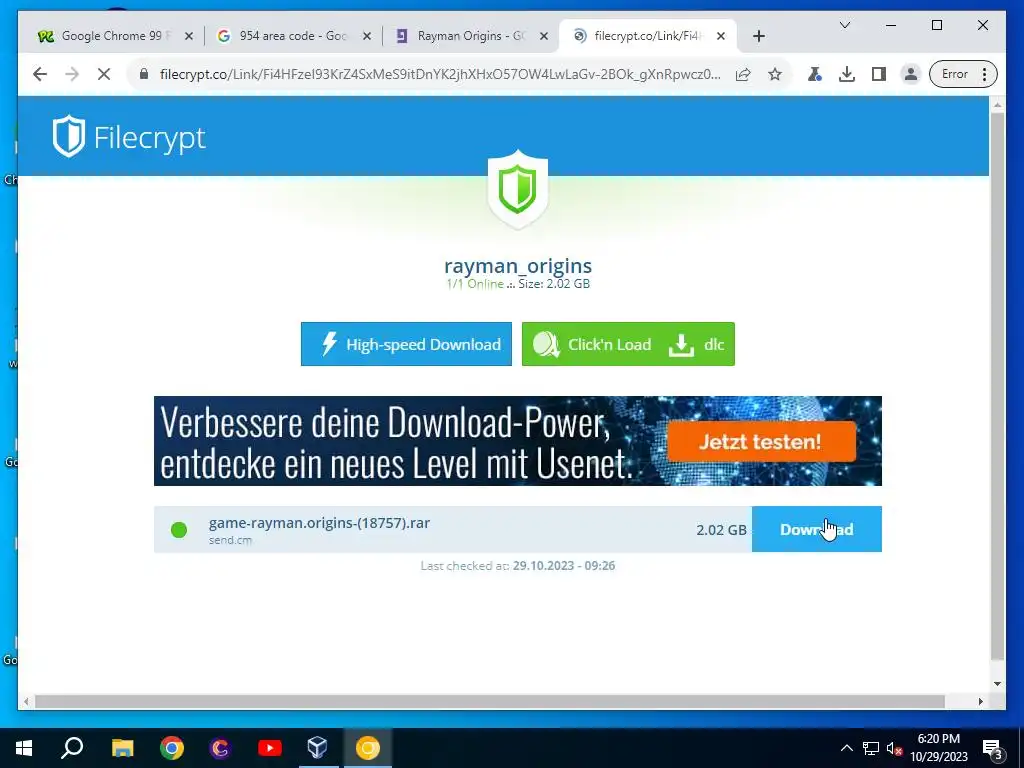Click the scroll up arrow

point(997,105)
